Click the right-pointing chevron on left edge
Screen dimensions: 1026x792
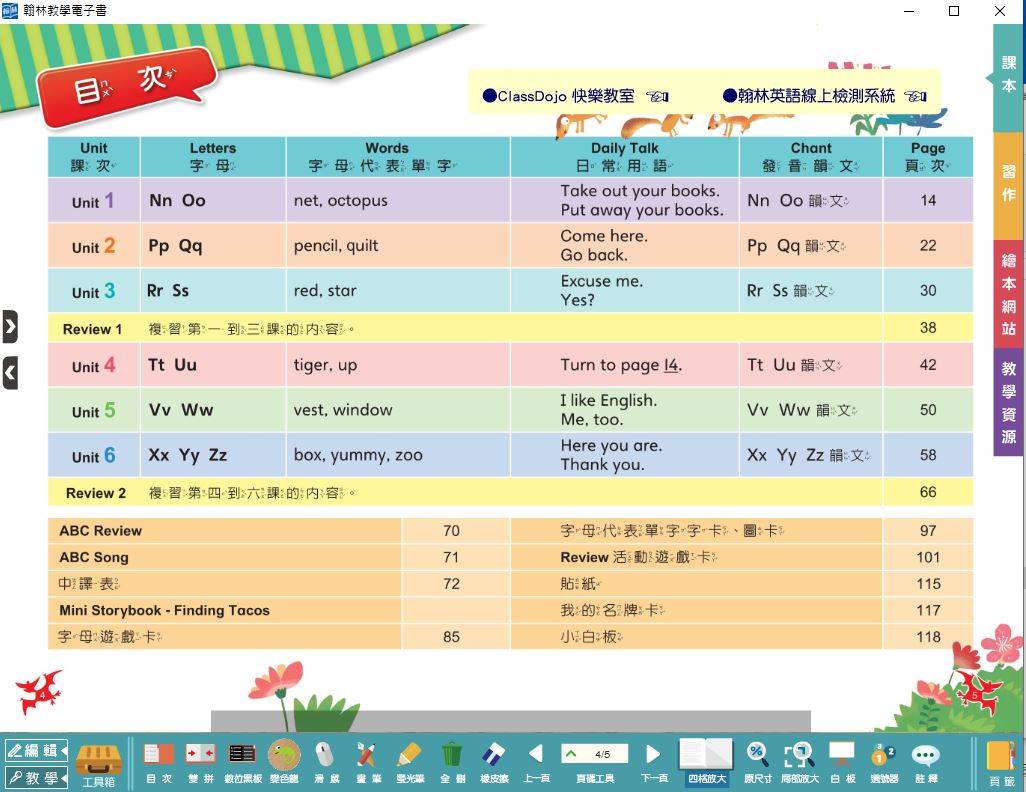pyautogui.click(x=10, y=327)
